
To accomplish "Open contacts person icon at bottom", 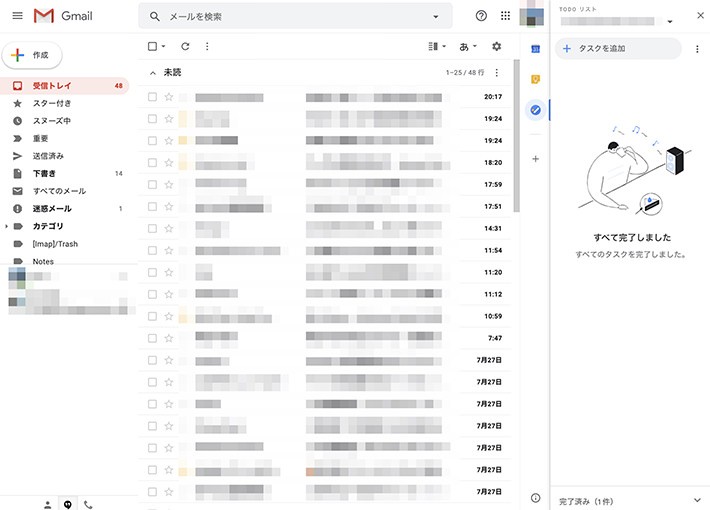I will (48, 505).
